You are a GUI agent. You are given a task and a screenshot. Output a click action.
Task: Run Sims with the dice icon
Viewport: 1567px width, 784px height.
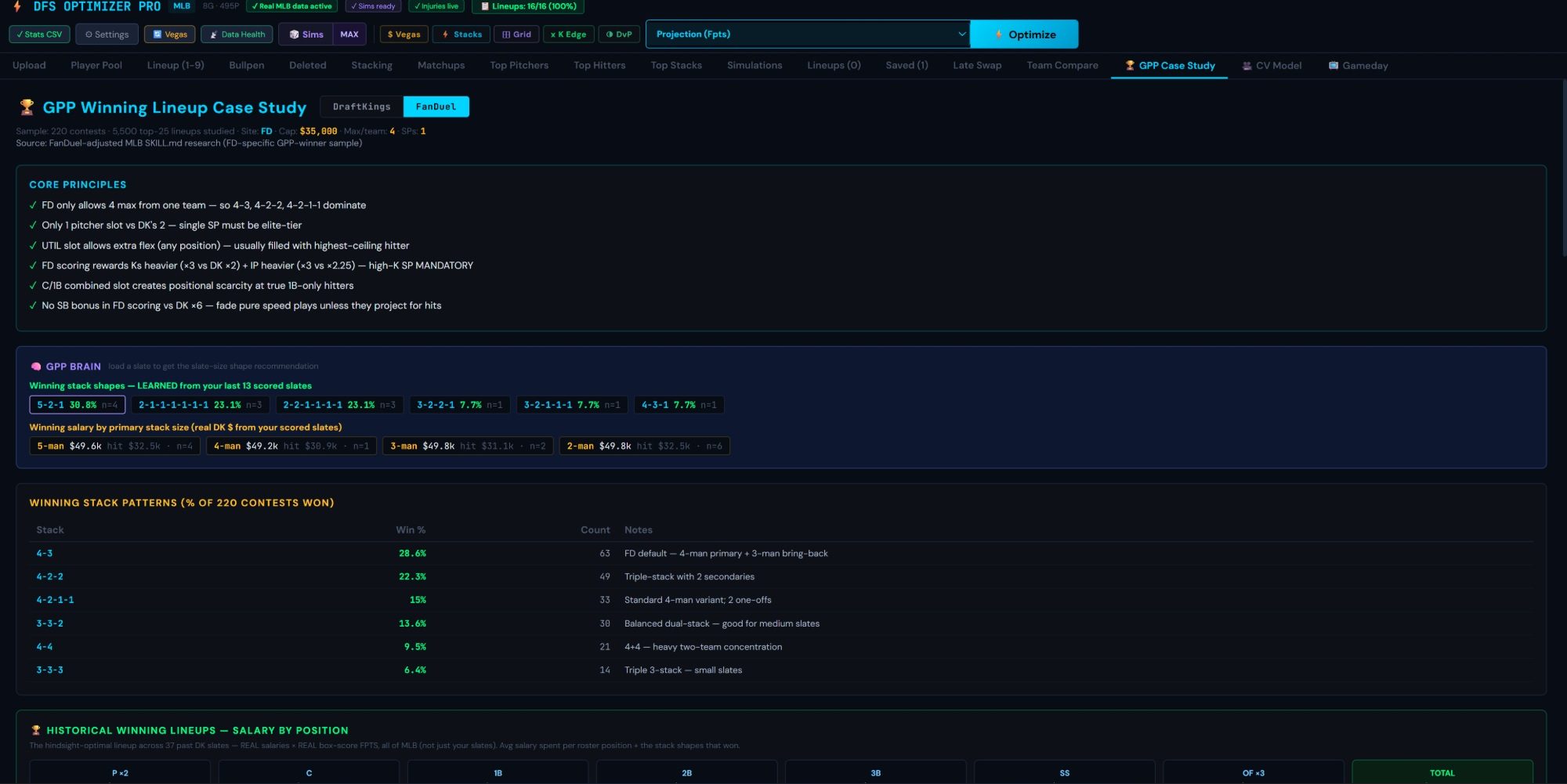[306, 34]
